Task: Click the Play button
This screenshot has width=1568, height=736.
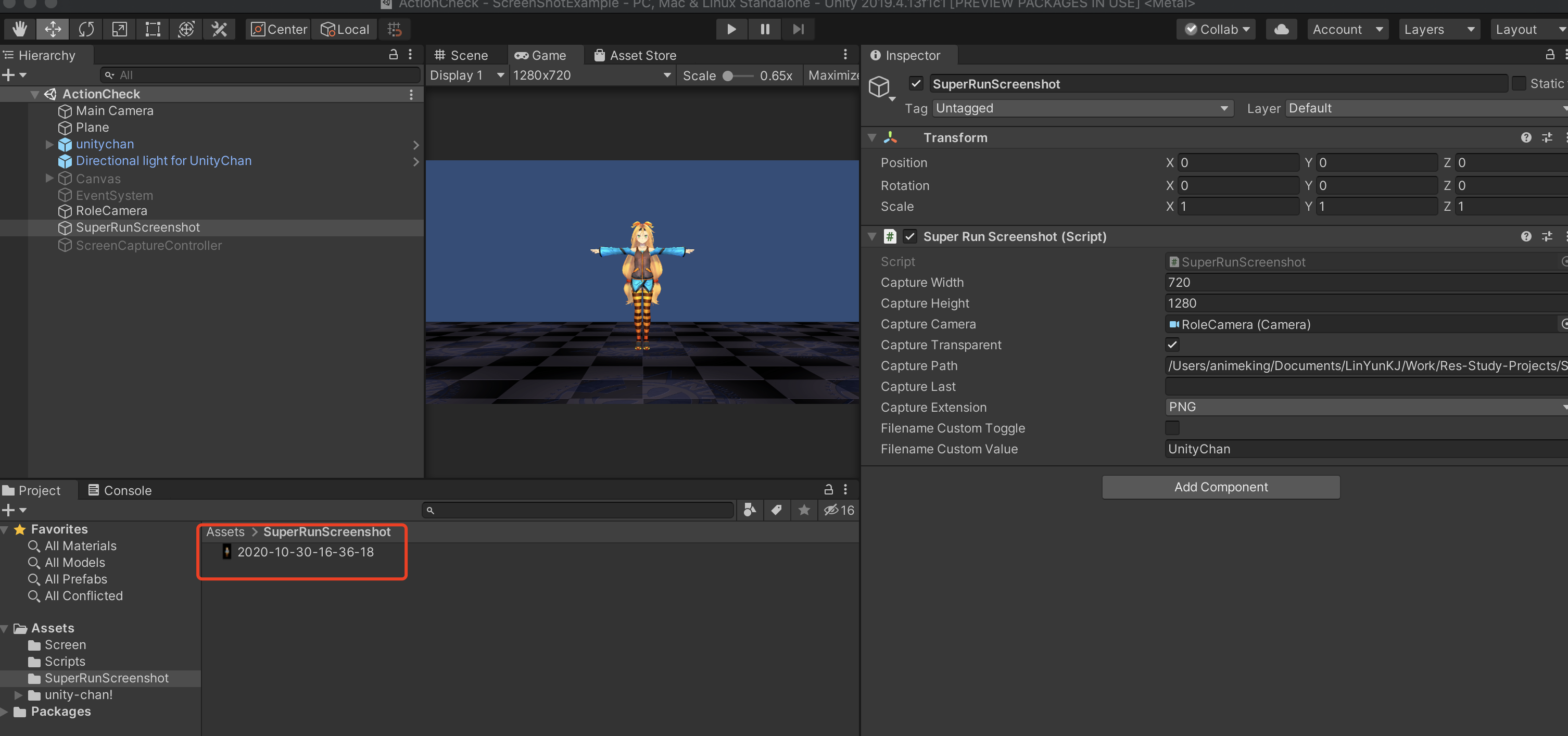Action: (731, 29)
